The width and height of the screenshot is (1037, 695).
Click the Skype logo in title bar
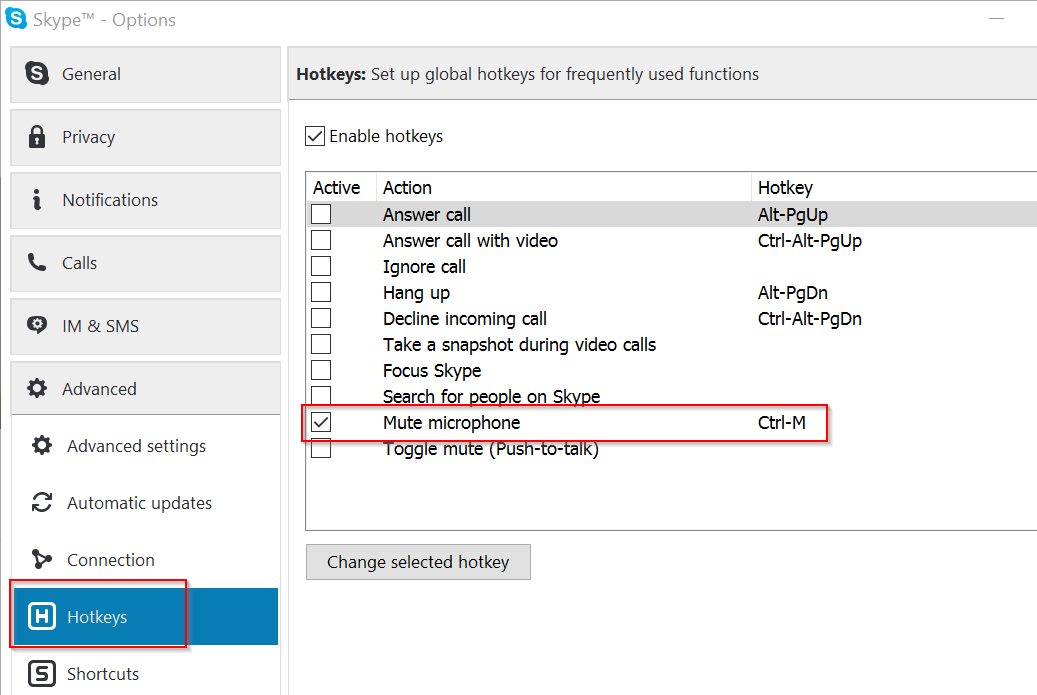click(x=16, y=18)
